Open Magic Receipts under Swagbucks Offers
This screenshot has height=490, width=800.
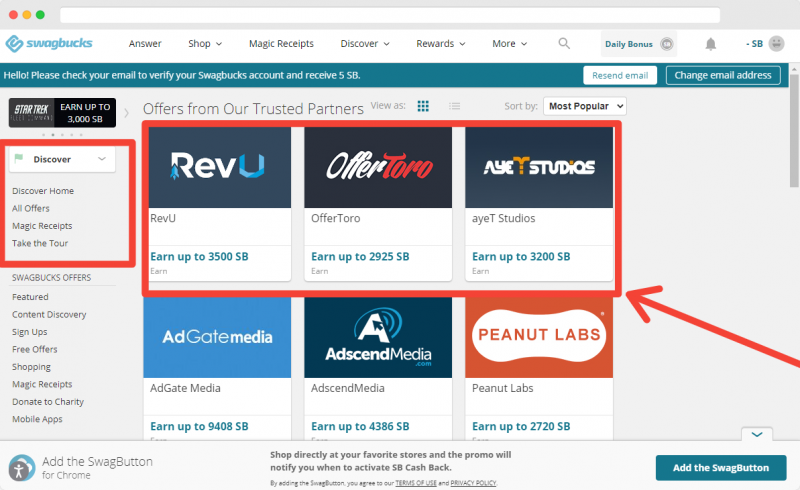[42, 384]
